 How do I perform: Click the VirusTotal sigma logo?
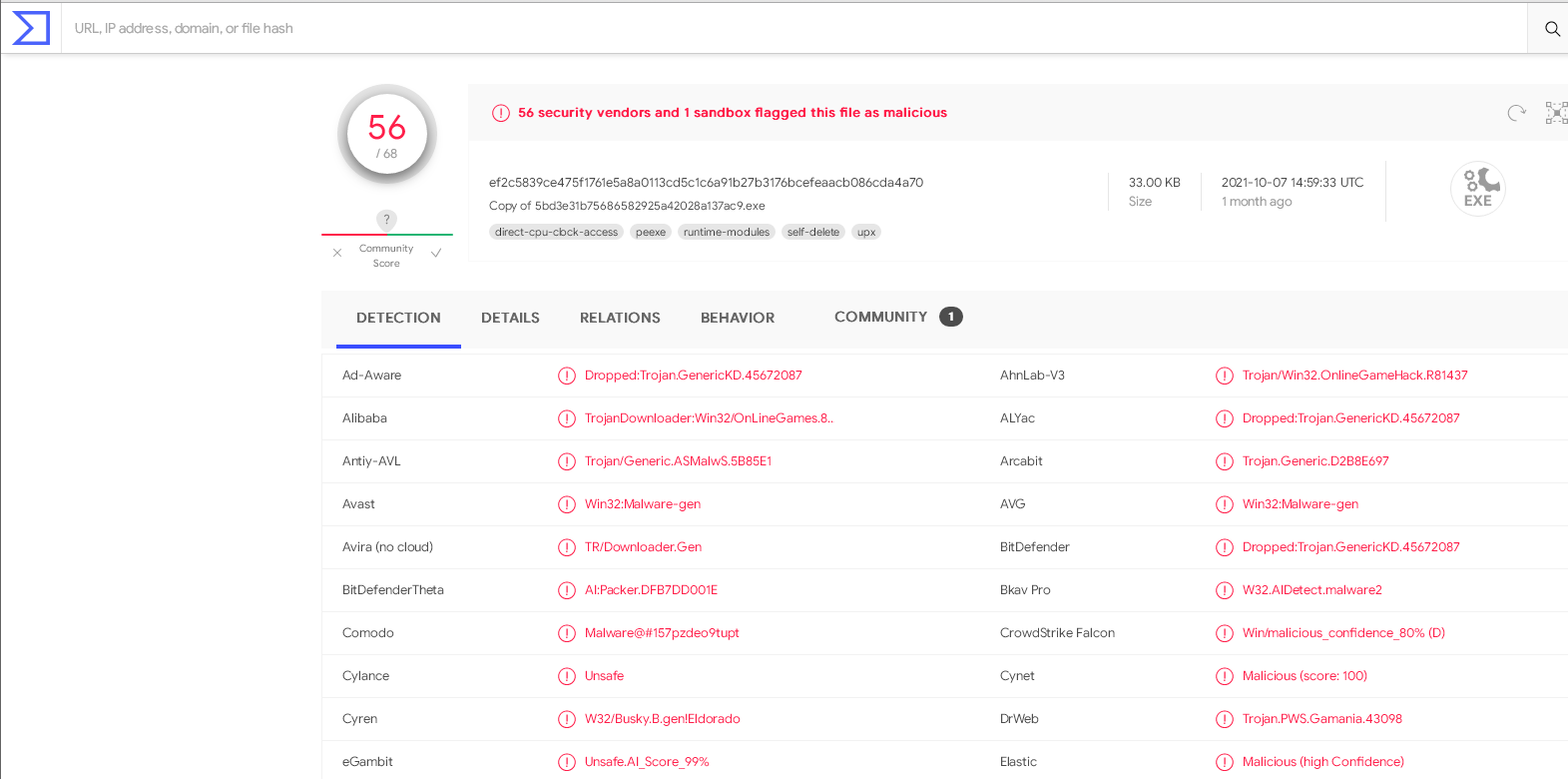click(x=30, y=28)
